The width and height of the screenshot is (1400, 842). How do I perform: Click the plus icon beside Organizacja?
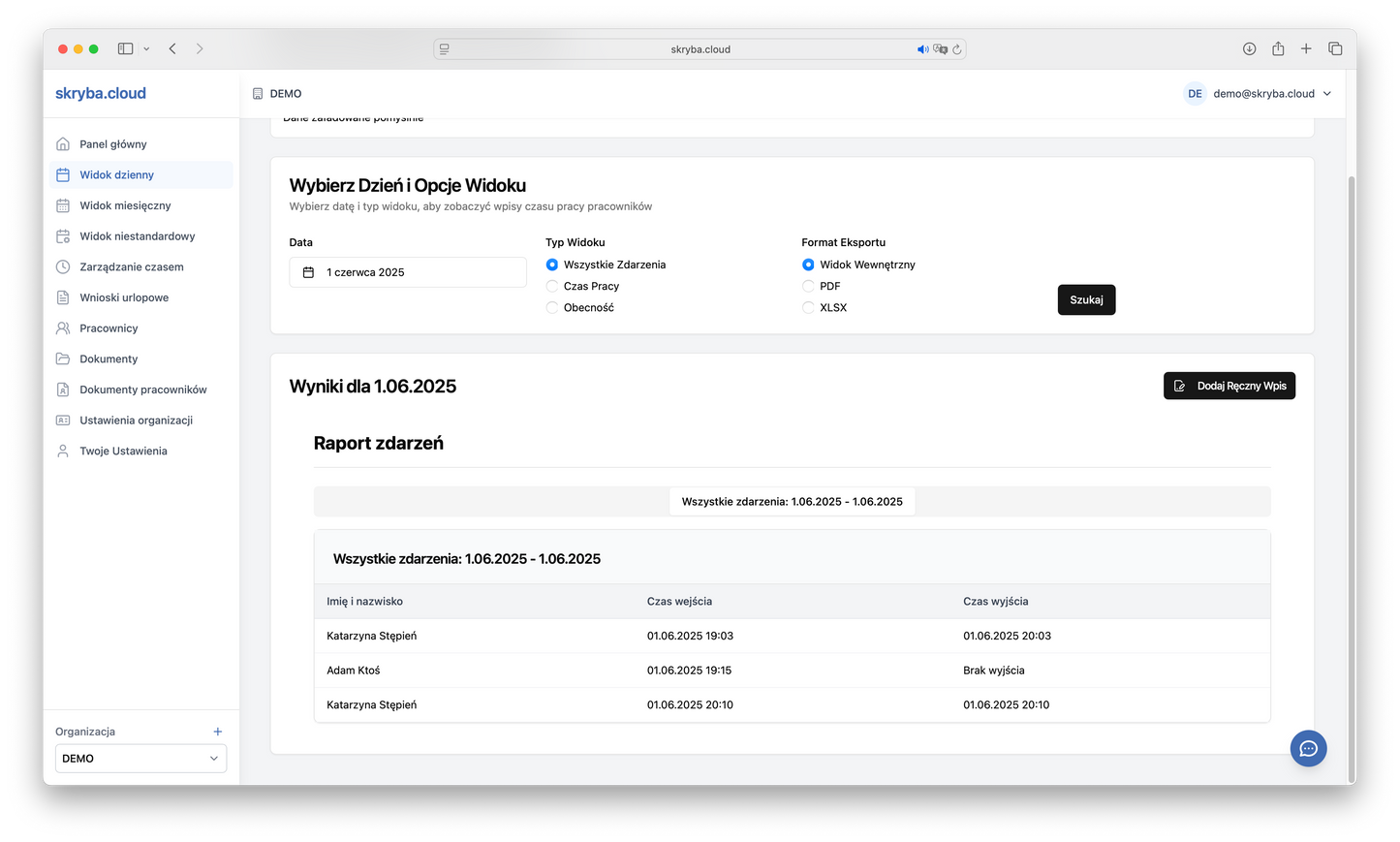click(x=218, y=732)
